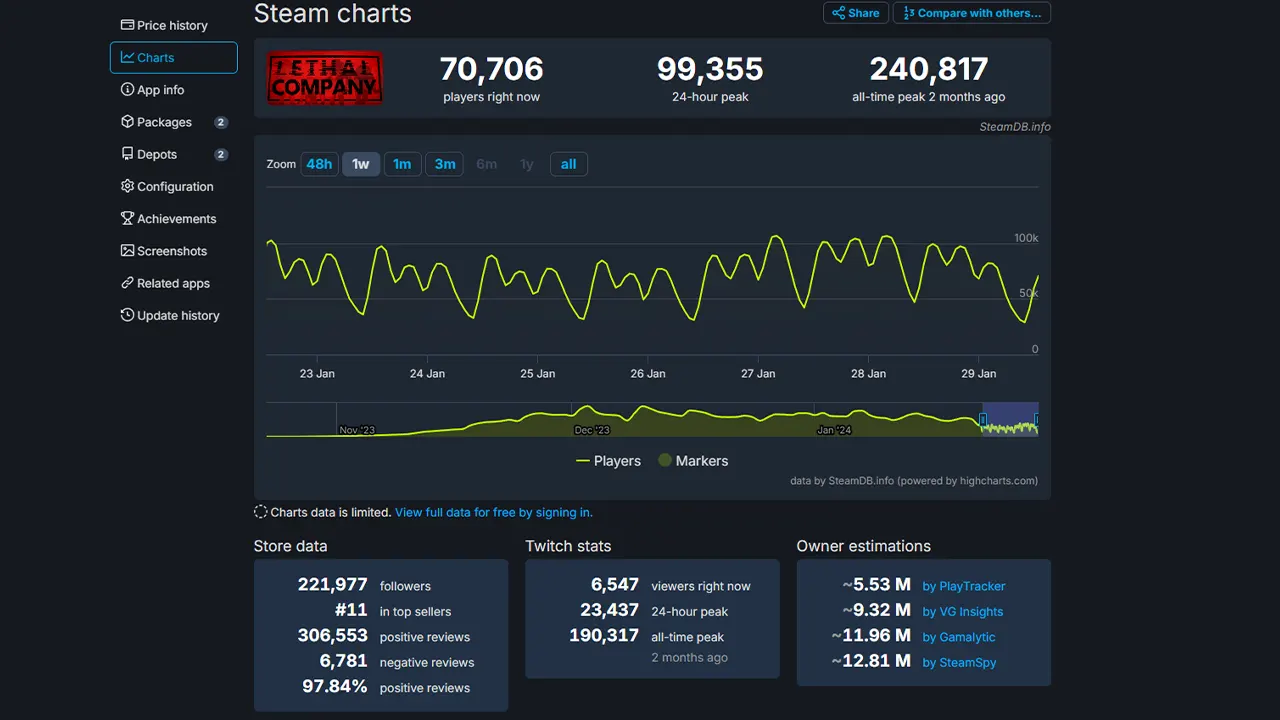Click the '23,437' Twitch 24-hour peak
Screen dimensions: 1280x720
(610, 610)
